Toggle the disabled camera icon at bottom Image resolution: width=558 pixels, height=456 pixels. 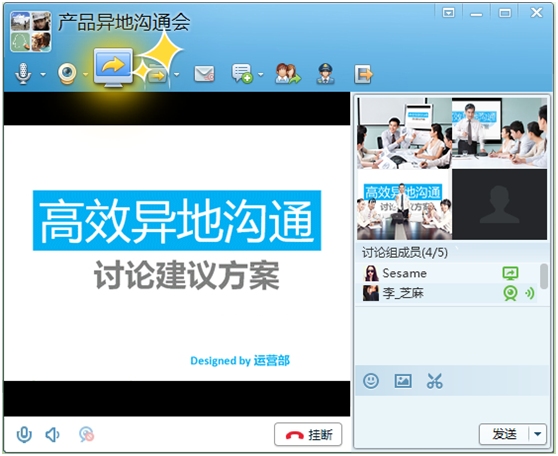(x=86, y=435)
